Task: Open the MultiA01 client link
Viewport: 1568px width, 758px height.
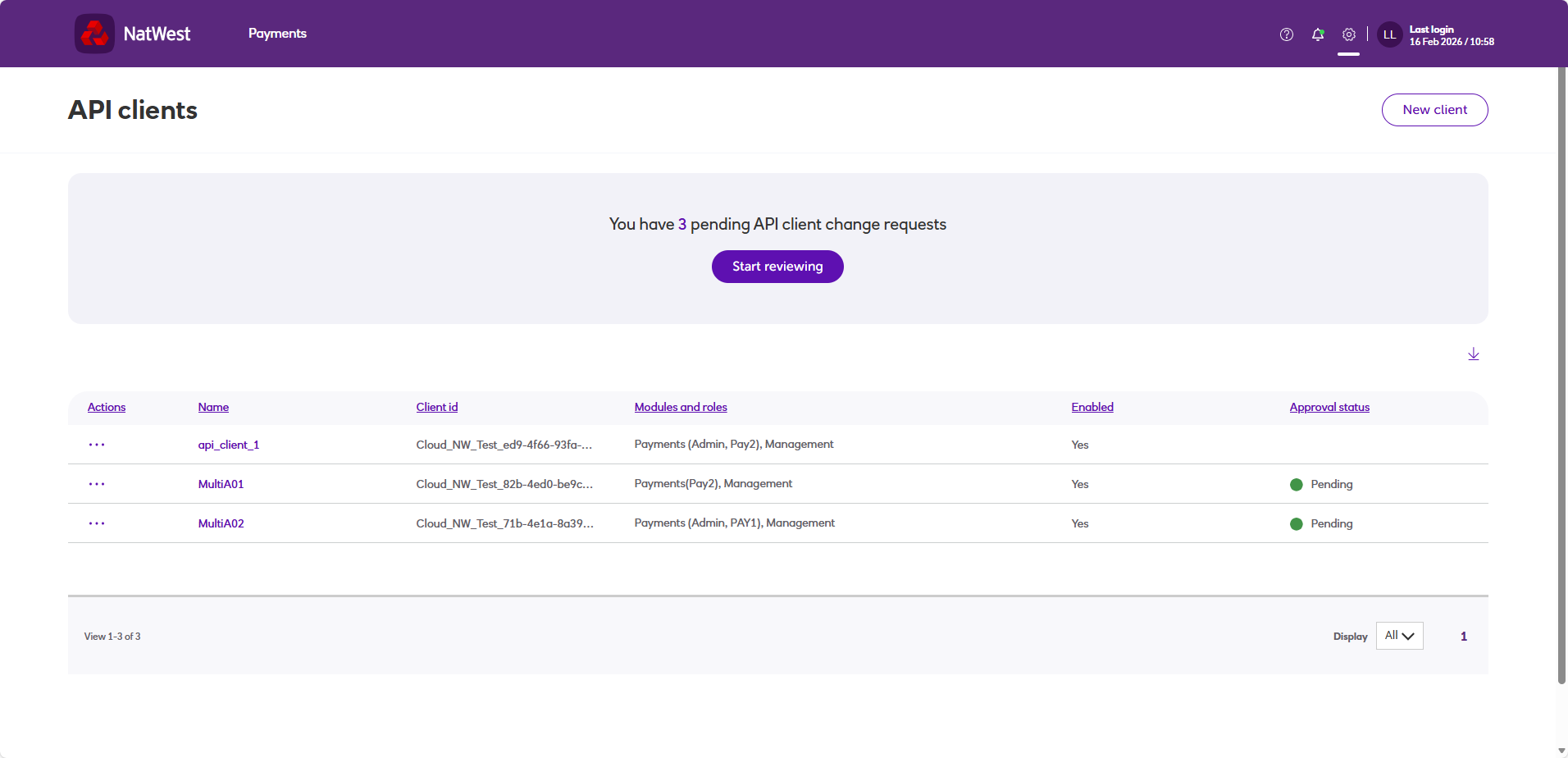Action: point(221,484)
